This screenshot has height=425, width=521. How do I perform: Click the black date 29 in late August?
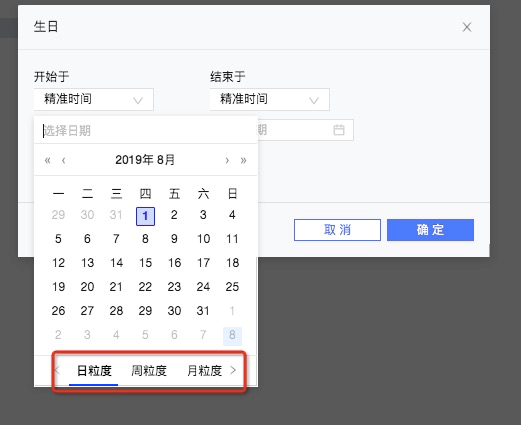coord(145,311)
